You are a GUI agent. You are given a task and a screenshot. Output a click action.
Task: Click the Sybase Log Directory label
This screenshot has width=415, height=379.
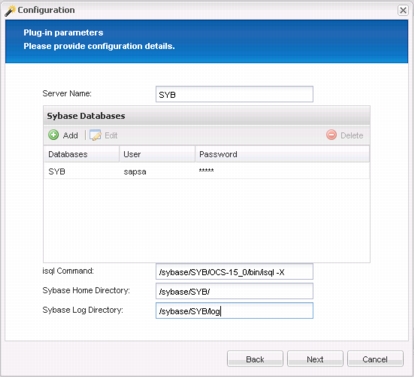(x=83, y=310)
